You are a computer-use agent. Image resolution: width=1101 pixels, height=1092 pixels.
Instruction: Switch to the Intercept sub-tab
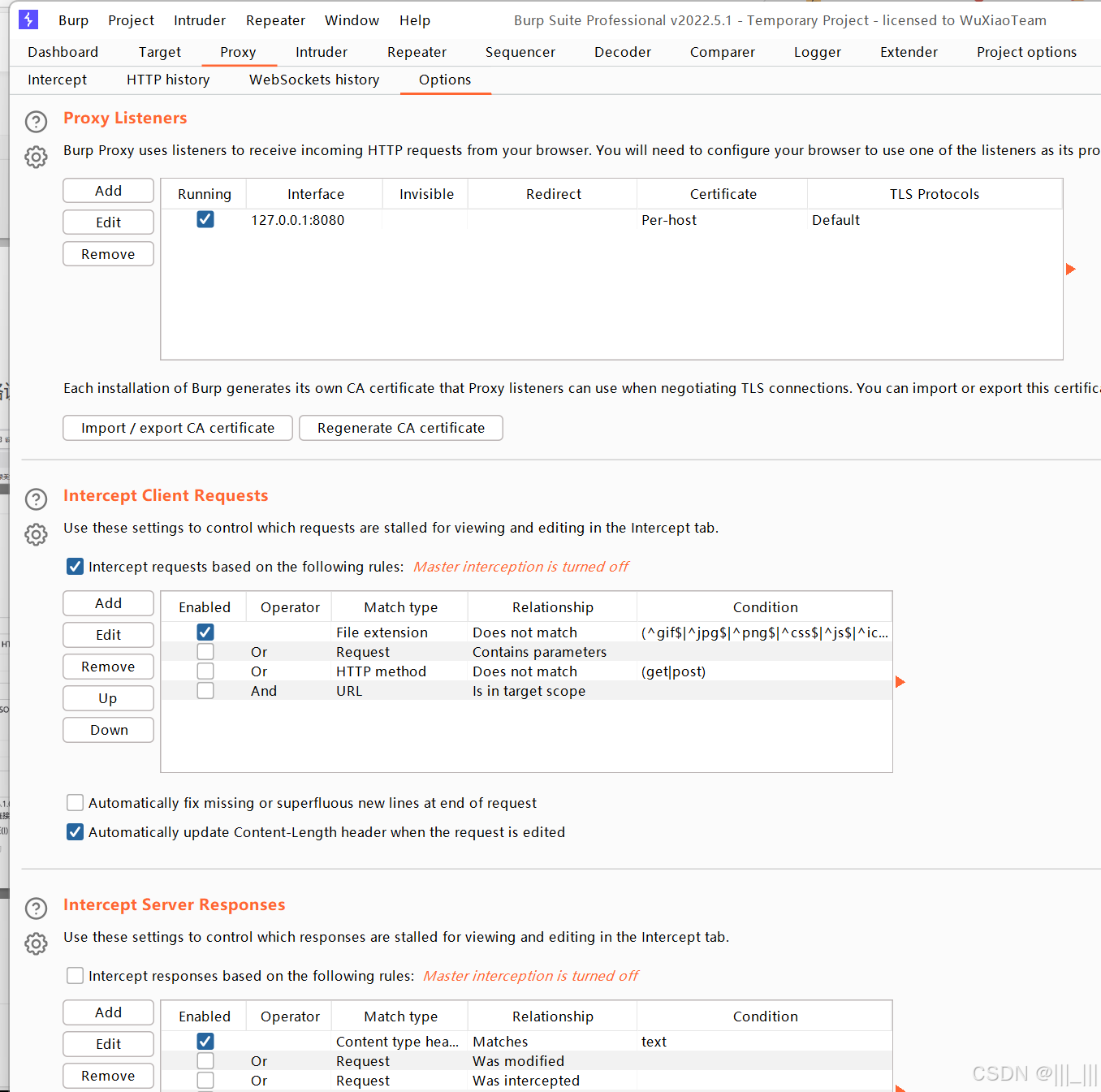(x=57, y=80)
